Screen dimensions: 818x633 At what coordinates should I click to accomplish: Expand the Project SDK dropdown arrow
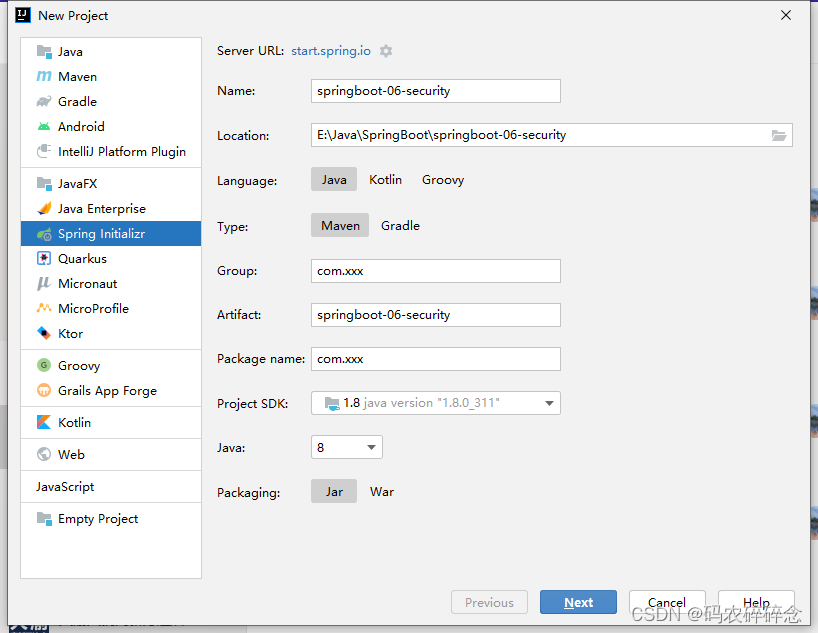coord(549,403)
